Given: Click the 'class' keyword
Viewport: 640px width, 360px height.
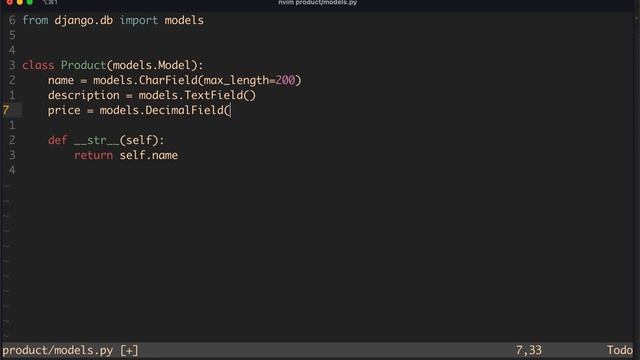Looking at the screenshot, I should (x=38, y=65).
